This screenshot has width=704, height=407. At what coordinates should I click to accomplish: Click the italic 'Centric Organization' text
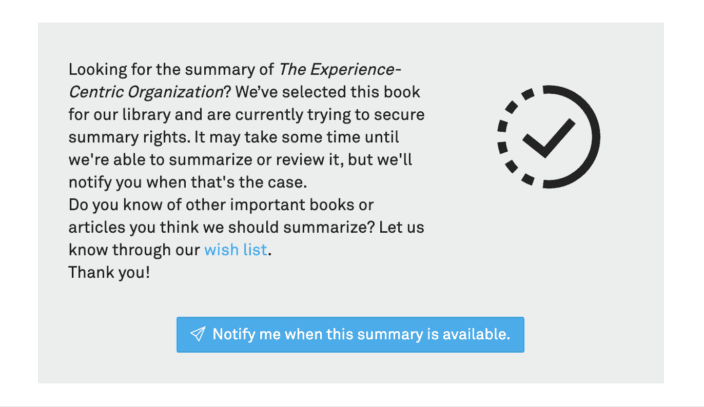[x=146, y=92]
